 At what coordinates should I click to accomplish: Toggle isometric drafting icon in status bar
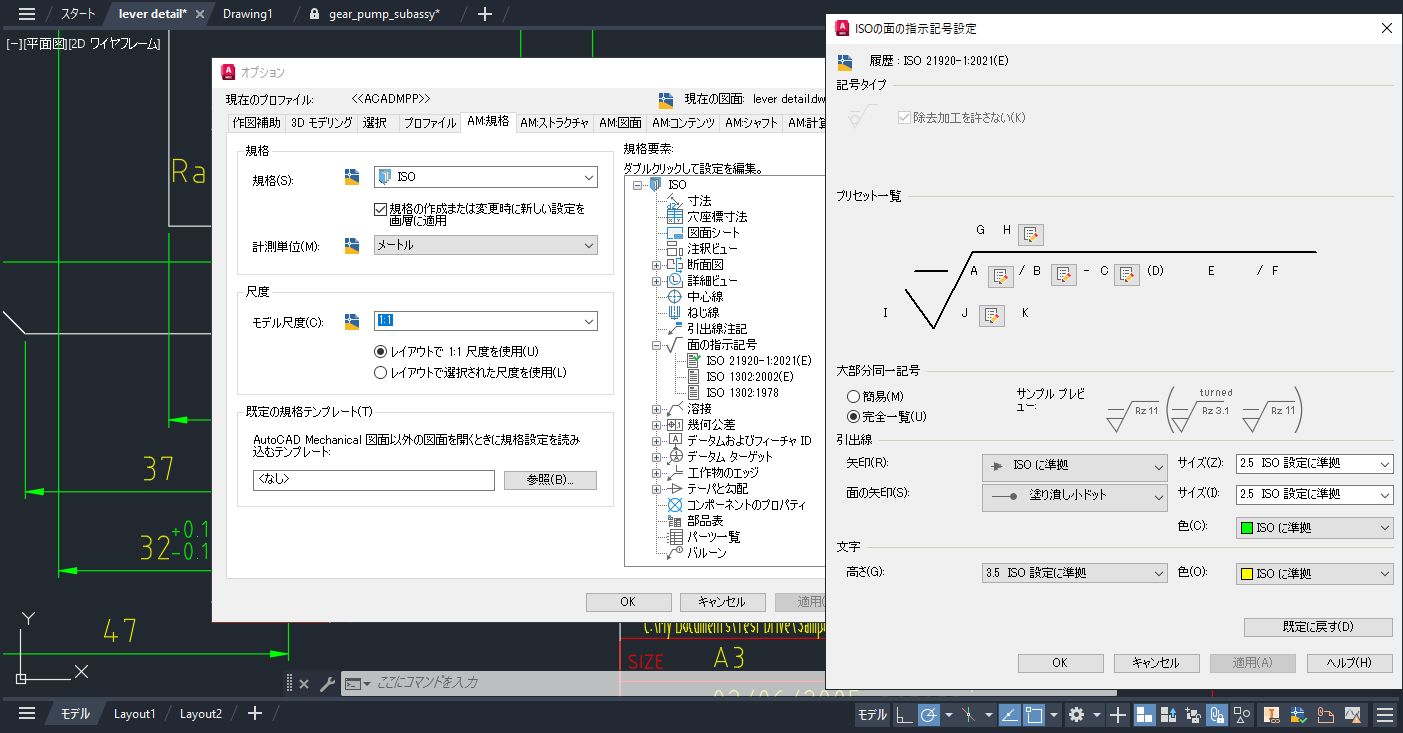(967, 715)
